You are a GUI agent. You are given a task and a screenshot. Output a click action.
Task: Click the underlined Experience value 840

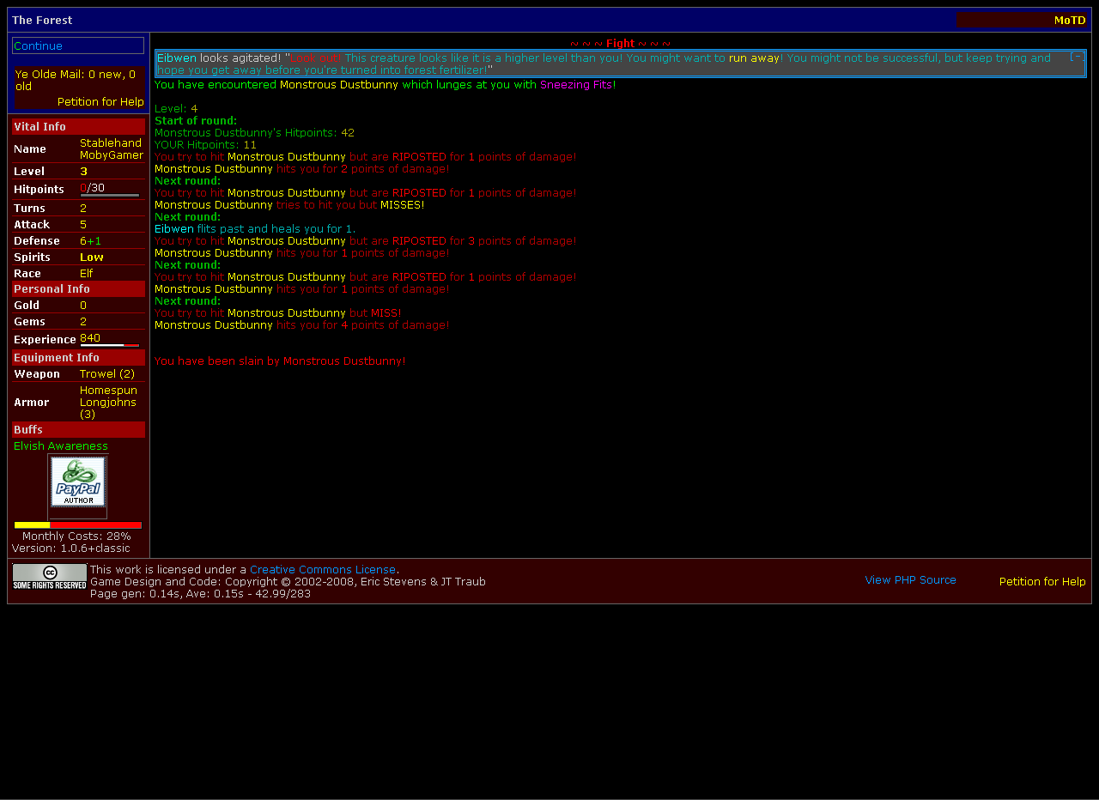(92, 339)
